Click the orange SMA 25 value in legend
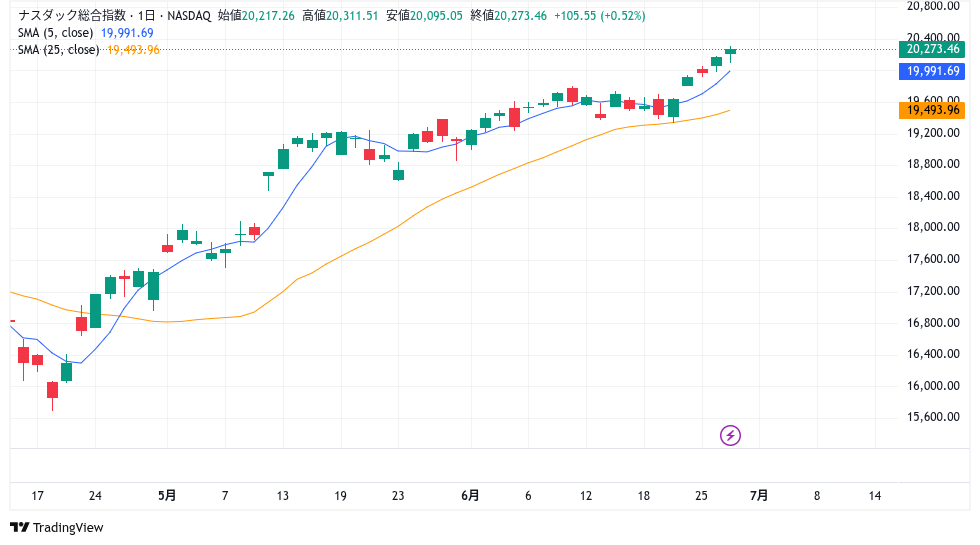 pos(133,49)
